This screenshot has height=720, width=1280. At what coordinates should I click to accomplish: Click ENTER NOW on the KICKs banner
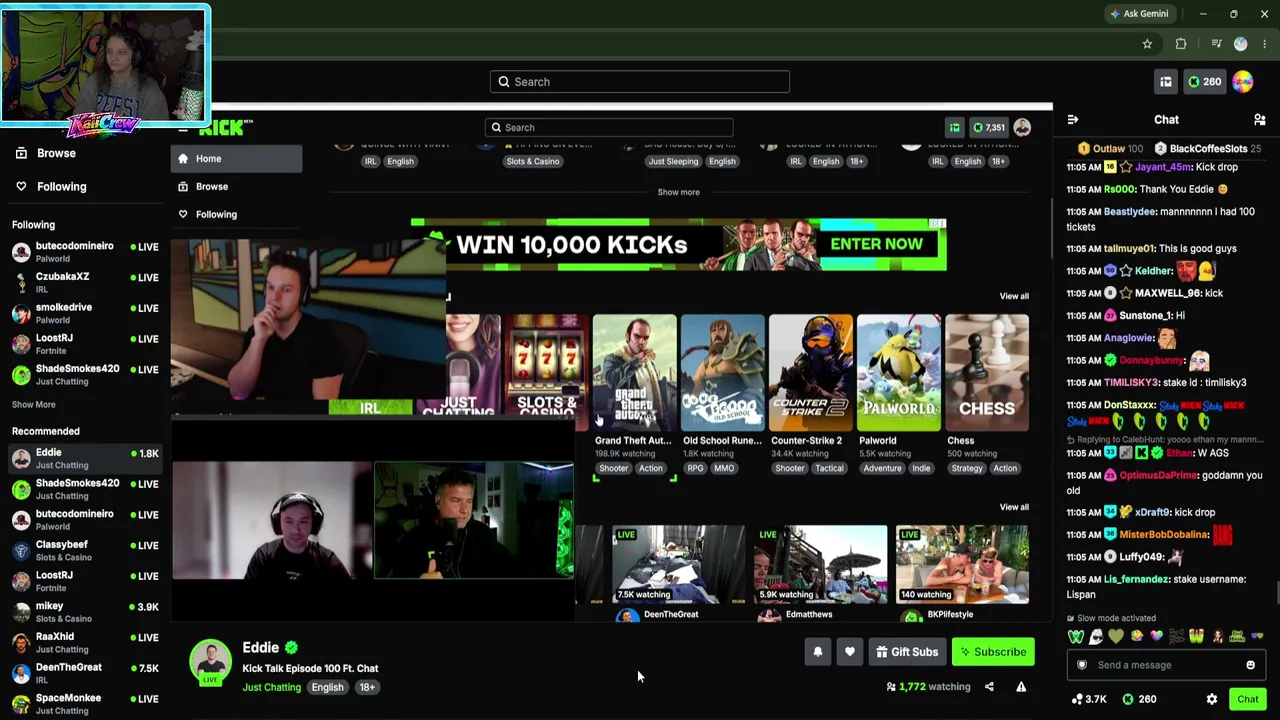coord(877,244)
